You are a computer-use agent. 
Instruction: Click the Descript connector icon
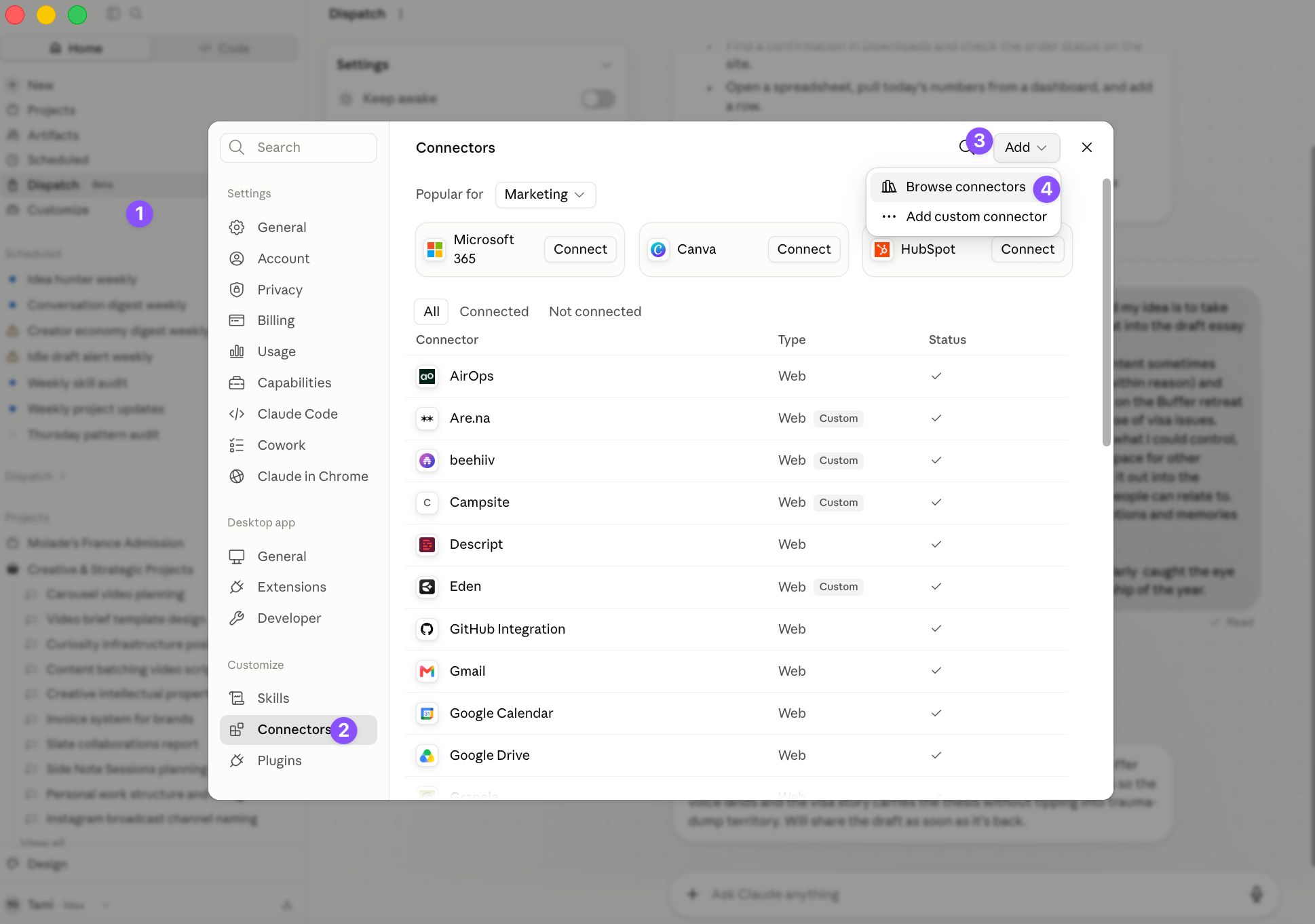click(427, 544)
